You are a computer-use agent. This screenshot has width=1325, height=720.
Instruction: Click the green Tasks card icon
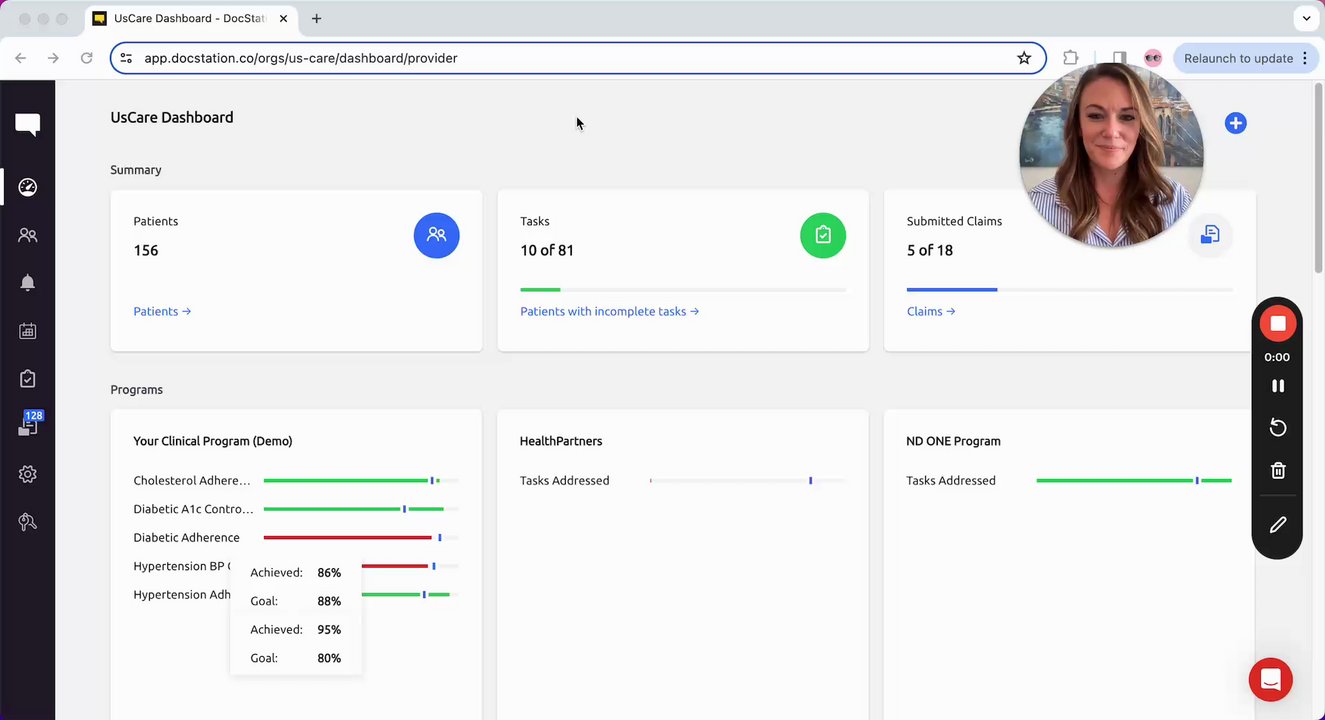coord(823,235)
